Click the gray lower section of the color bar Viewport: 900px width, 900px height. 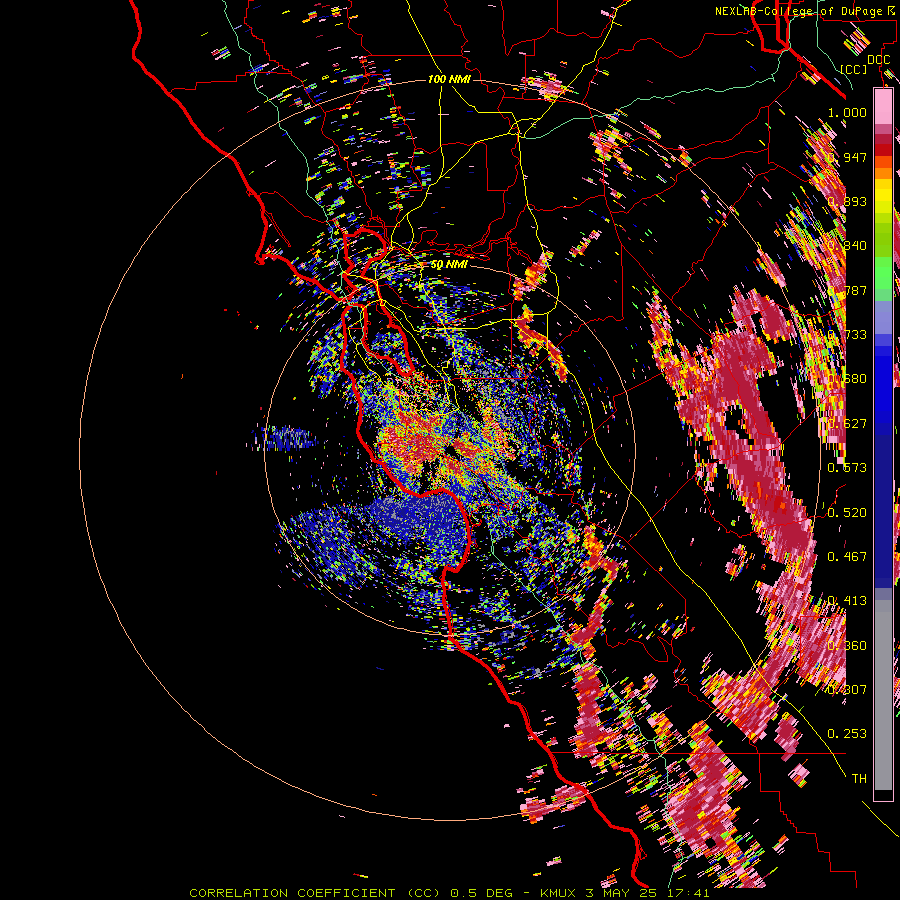(883, 695)
